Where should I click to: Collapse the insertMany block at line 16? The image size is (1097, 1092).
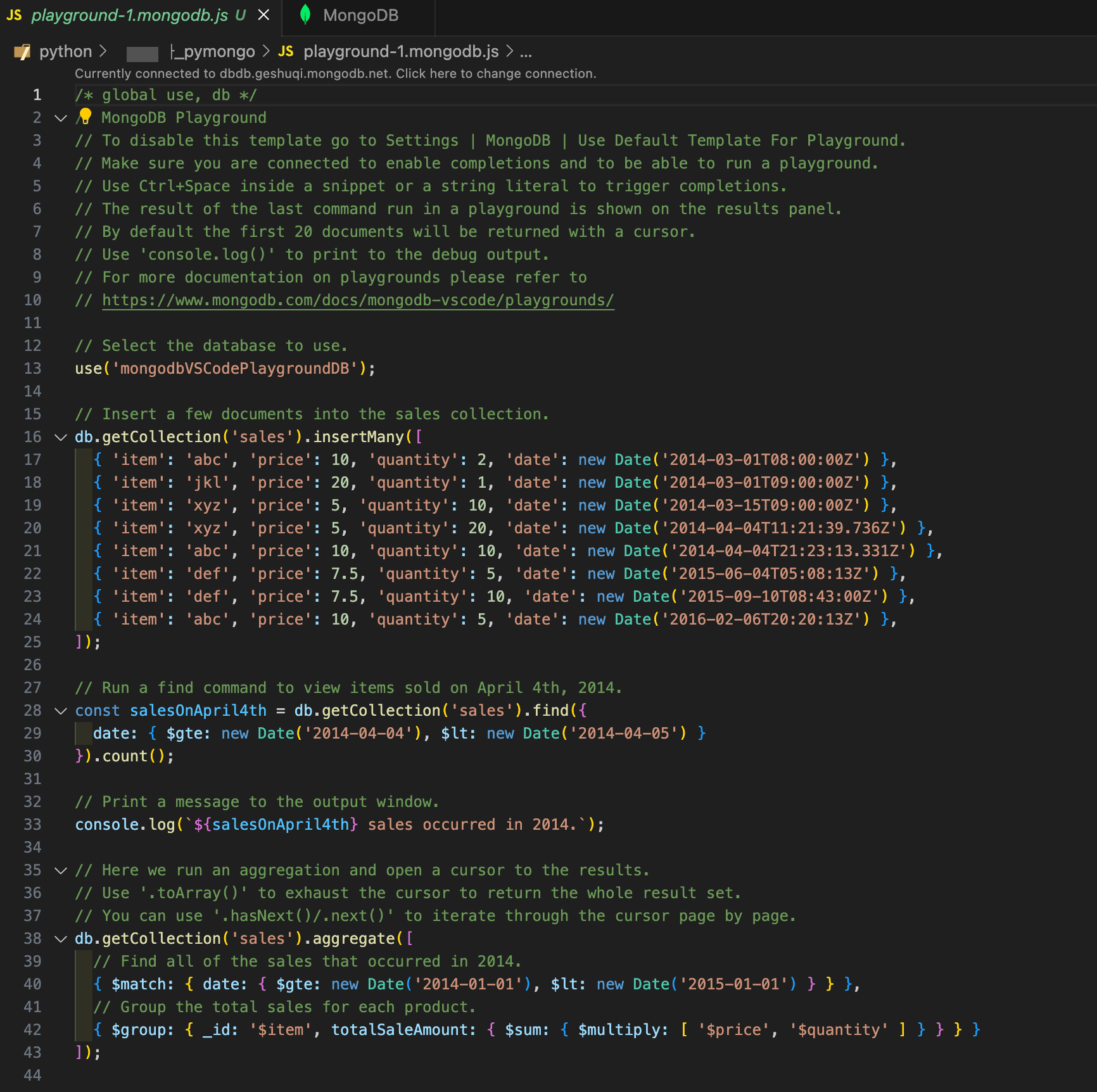61,437
